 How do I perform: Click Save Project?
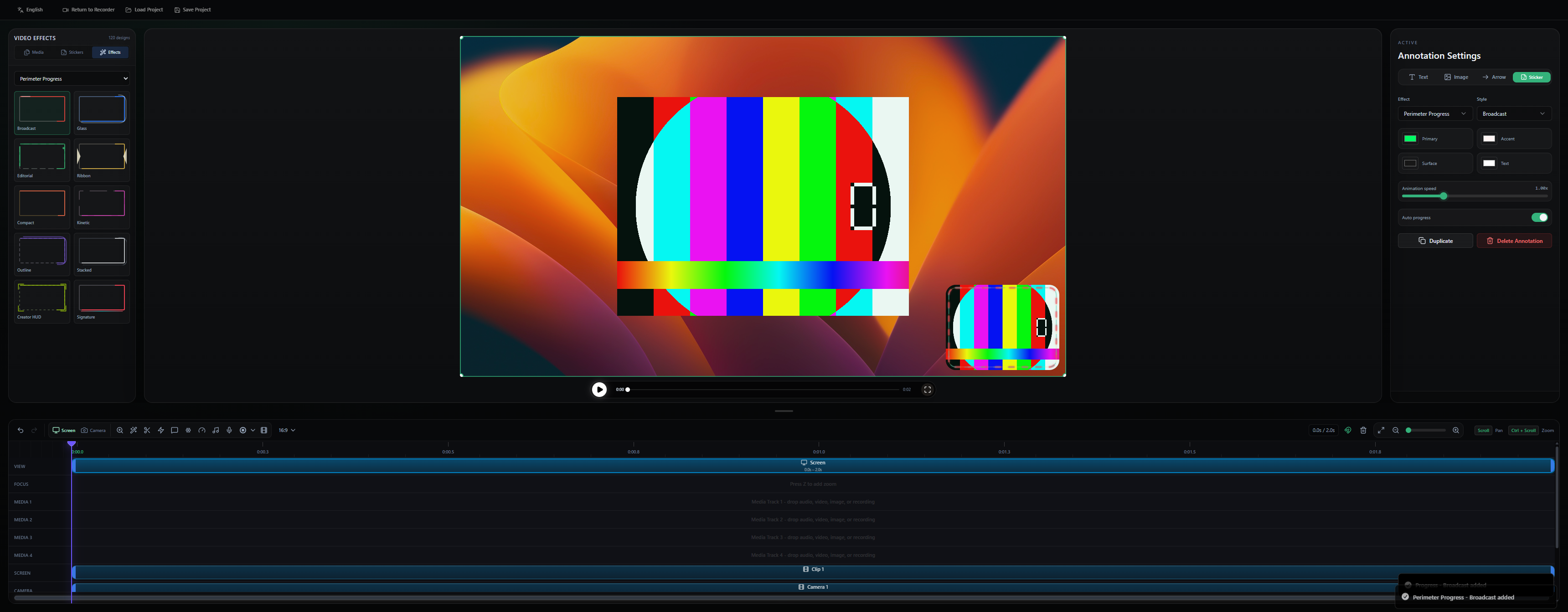(192, 10)
